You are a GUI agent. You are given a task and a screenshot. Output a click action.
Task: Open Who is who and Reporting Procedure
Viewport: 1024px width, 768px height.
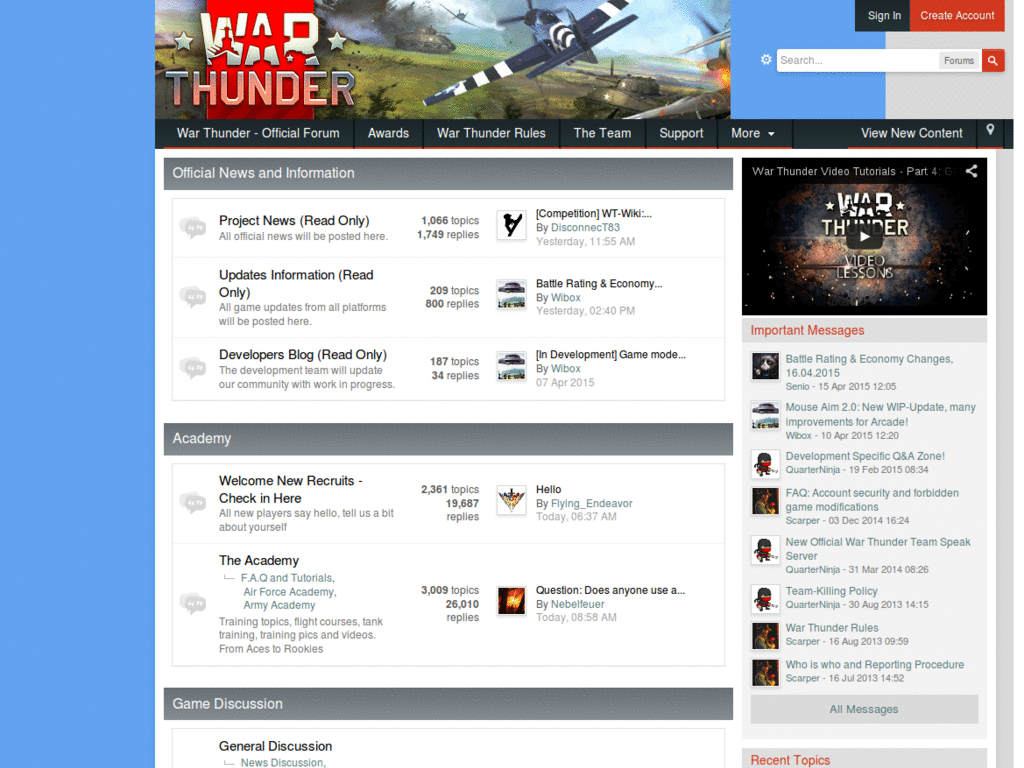click(x=874, y=665)
